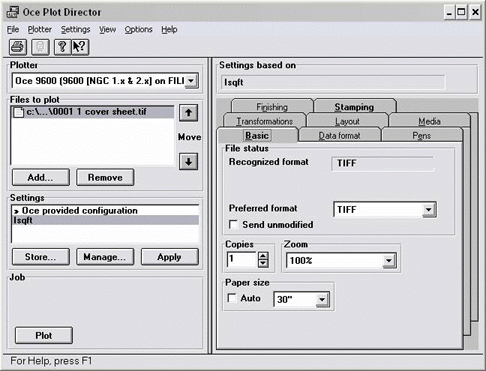Click the Apply settings button
This screenshot has height=371, width=486.
[170, 257]
